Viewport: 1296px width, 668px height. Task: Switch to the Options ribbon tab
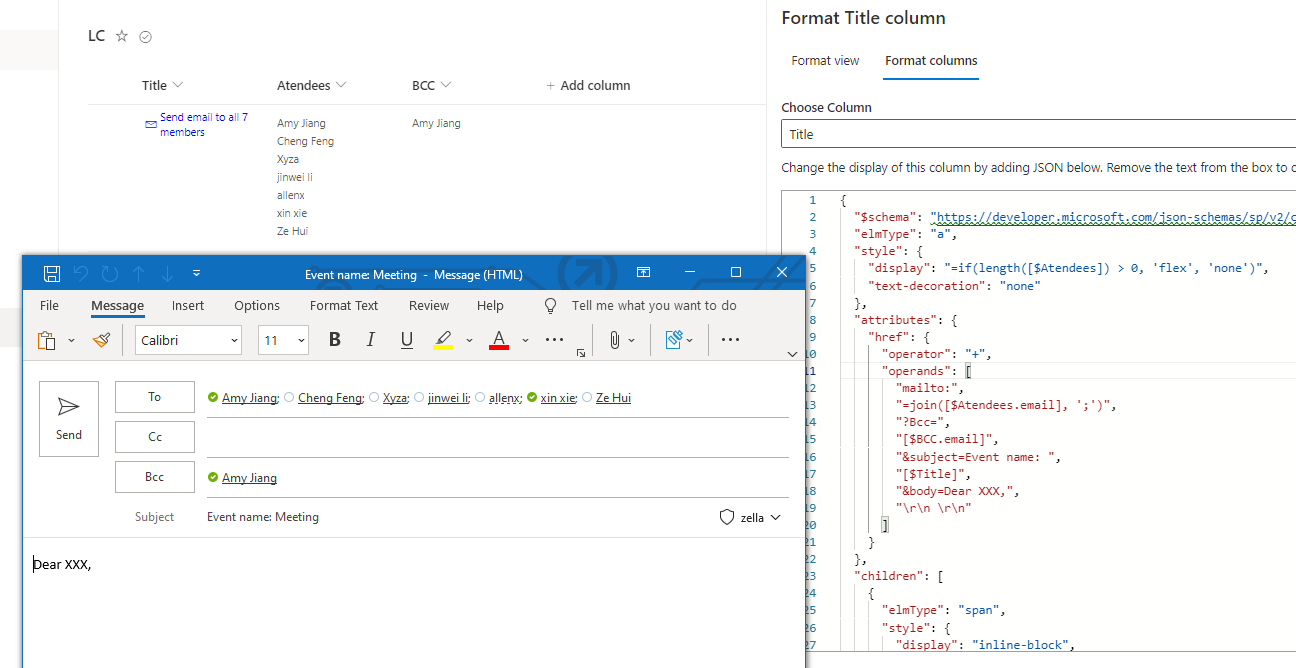pos(257,306)
